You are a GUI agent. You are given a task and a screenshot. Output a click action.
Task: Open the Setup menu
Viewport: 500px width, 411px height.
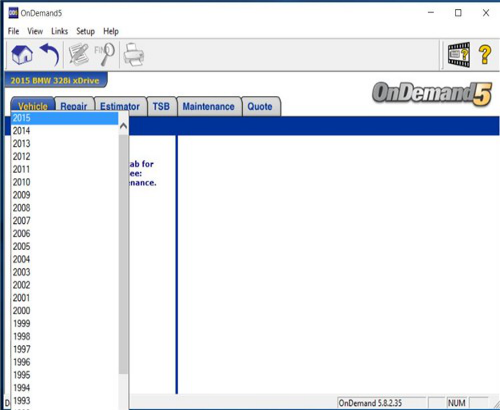coord(85,31)
